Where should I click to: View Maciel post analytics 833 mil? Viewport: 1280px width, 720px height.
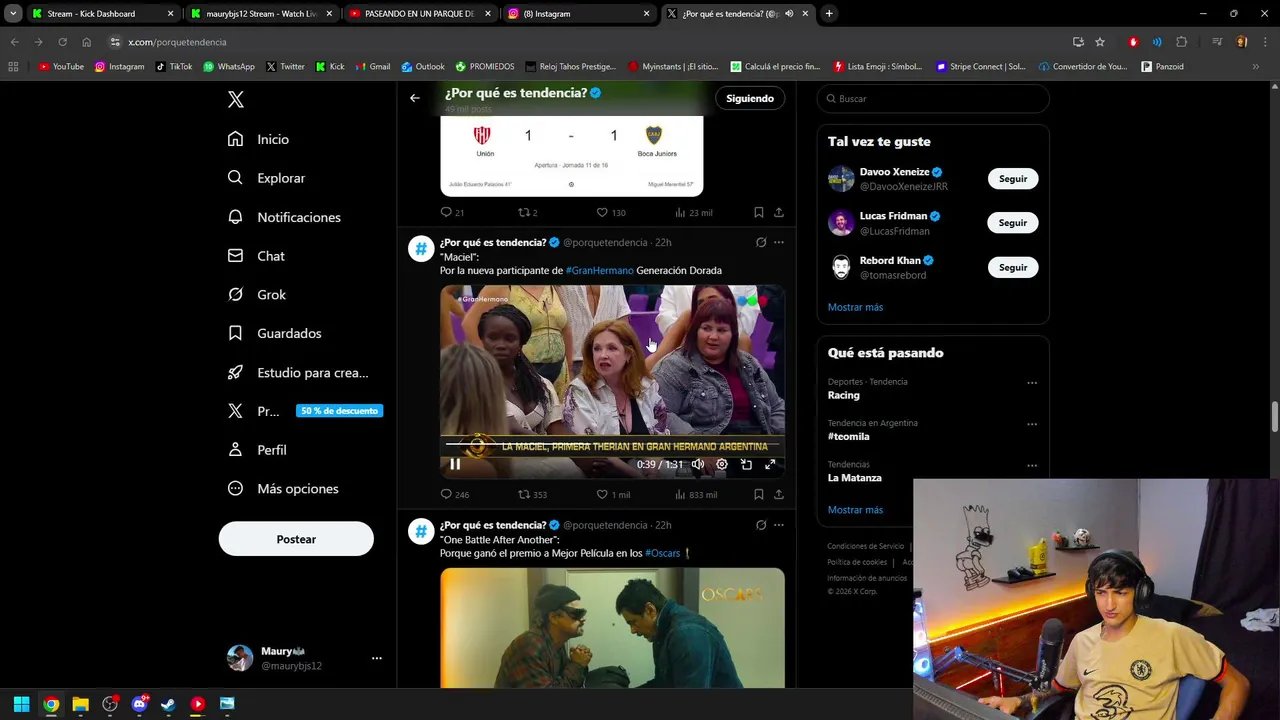(696, 494)
